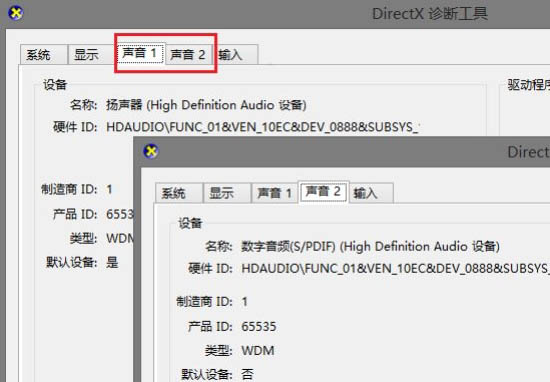Open the 系统 tab in the back window
The width and height of the screenshot is (550, 382).
pos(44,55)
